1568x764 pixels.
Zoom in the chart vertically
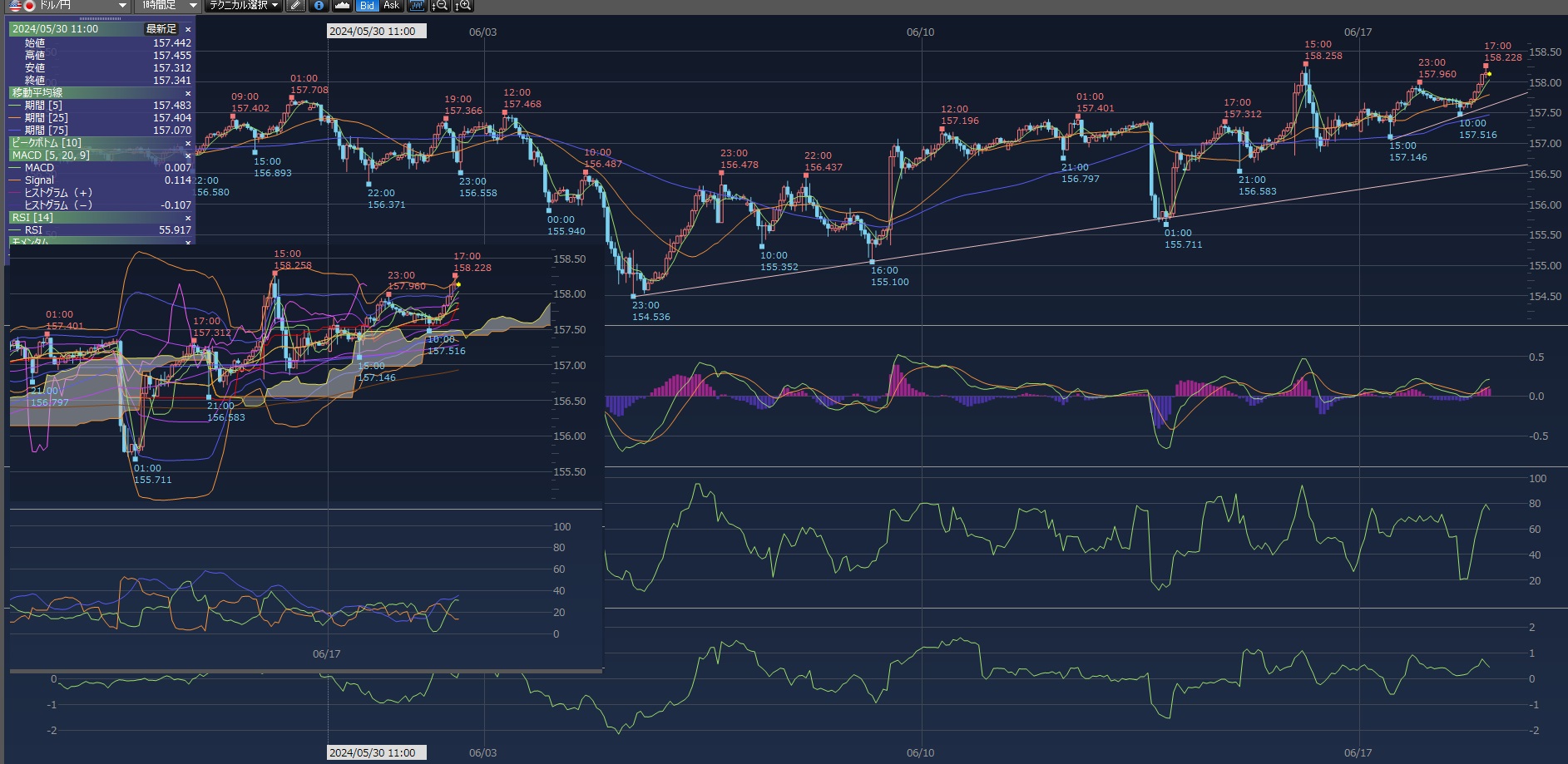[463, 5]
